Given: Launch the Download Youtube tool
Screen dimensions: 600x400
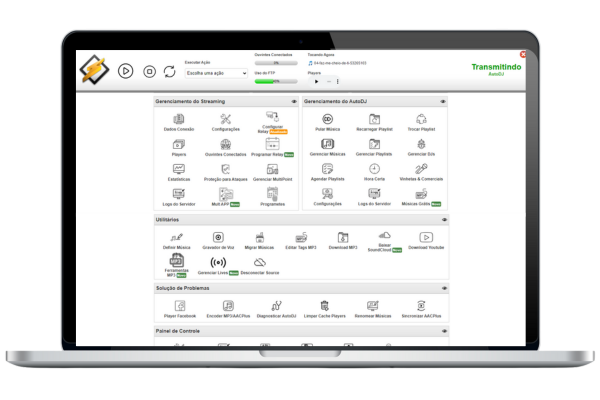Looking at the screenshot, I should coord(425,237).
